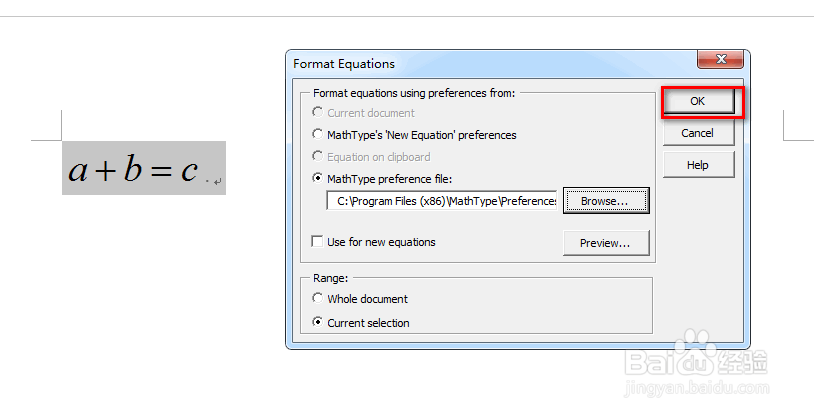814x416 pixels.
Task: Set range to Whole document
Action: [317, 299]
